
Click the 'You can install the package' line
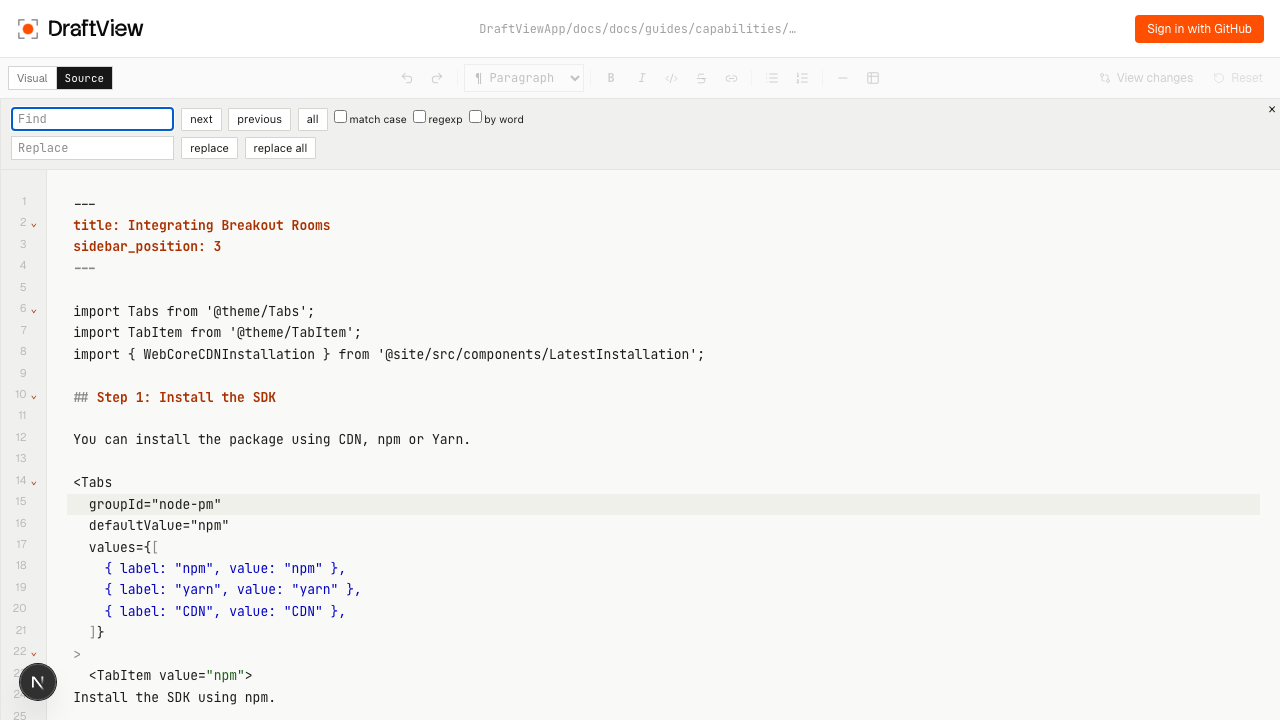(x=272, y=439)
